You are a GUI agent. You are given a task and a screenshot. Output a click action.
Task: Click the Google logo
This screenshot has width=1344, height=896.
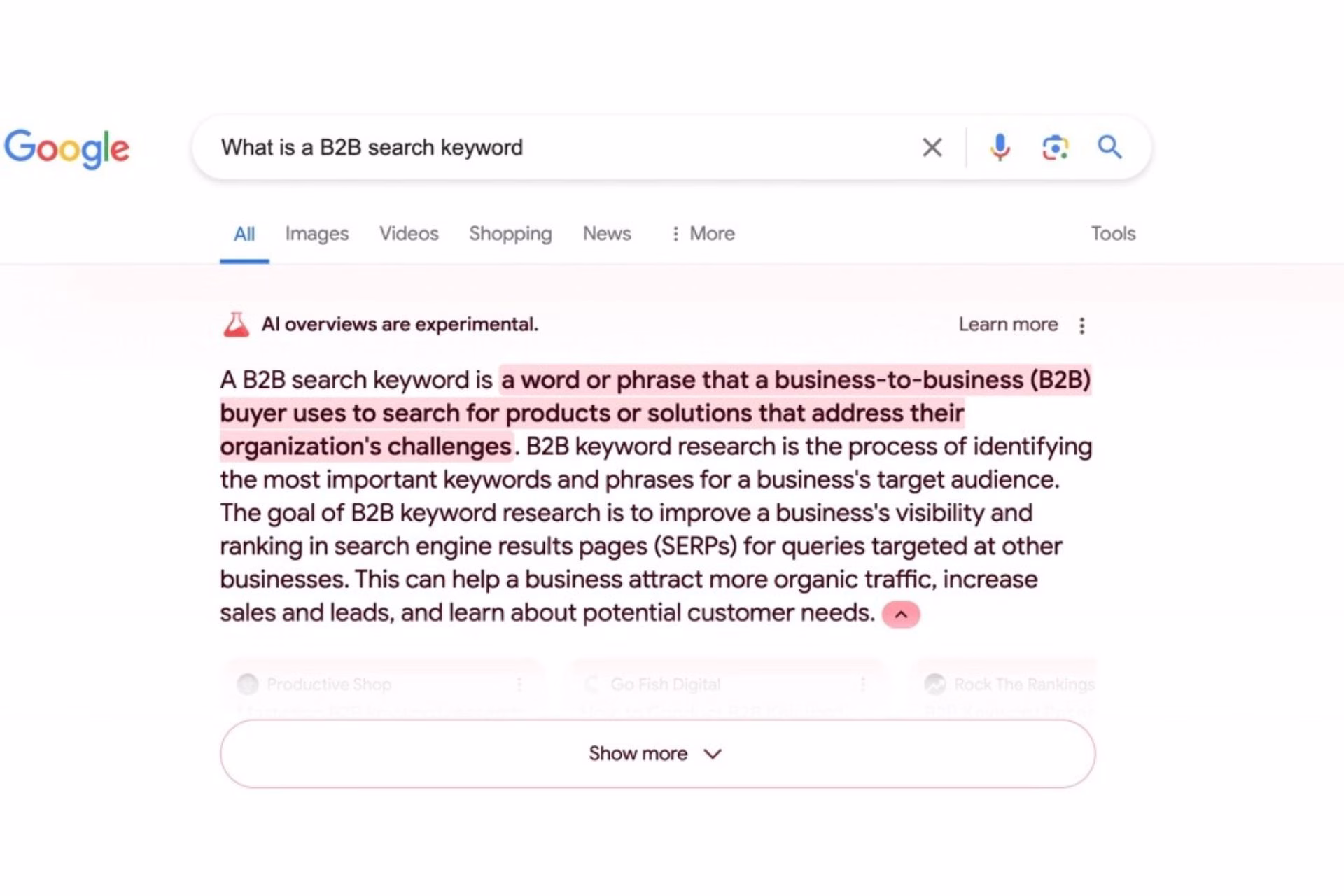point(67,148)
